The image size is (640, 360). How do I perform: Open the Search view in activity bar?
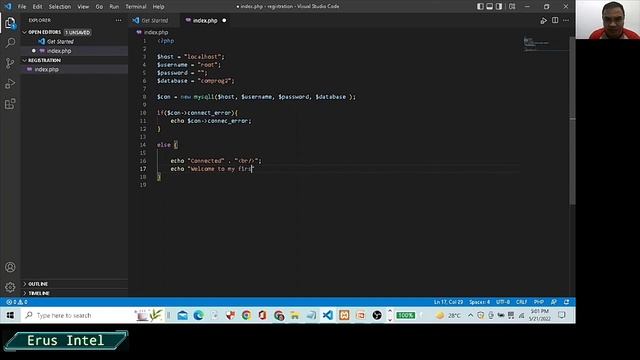(10, 42)
